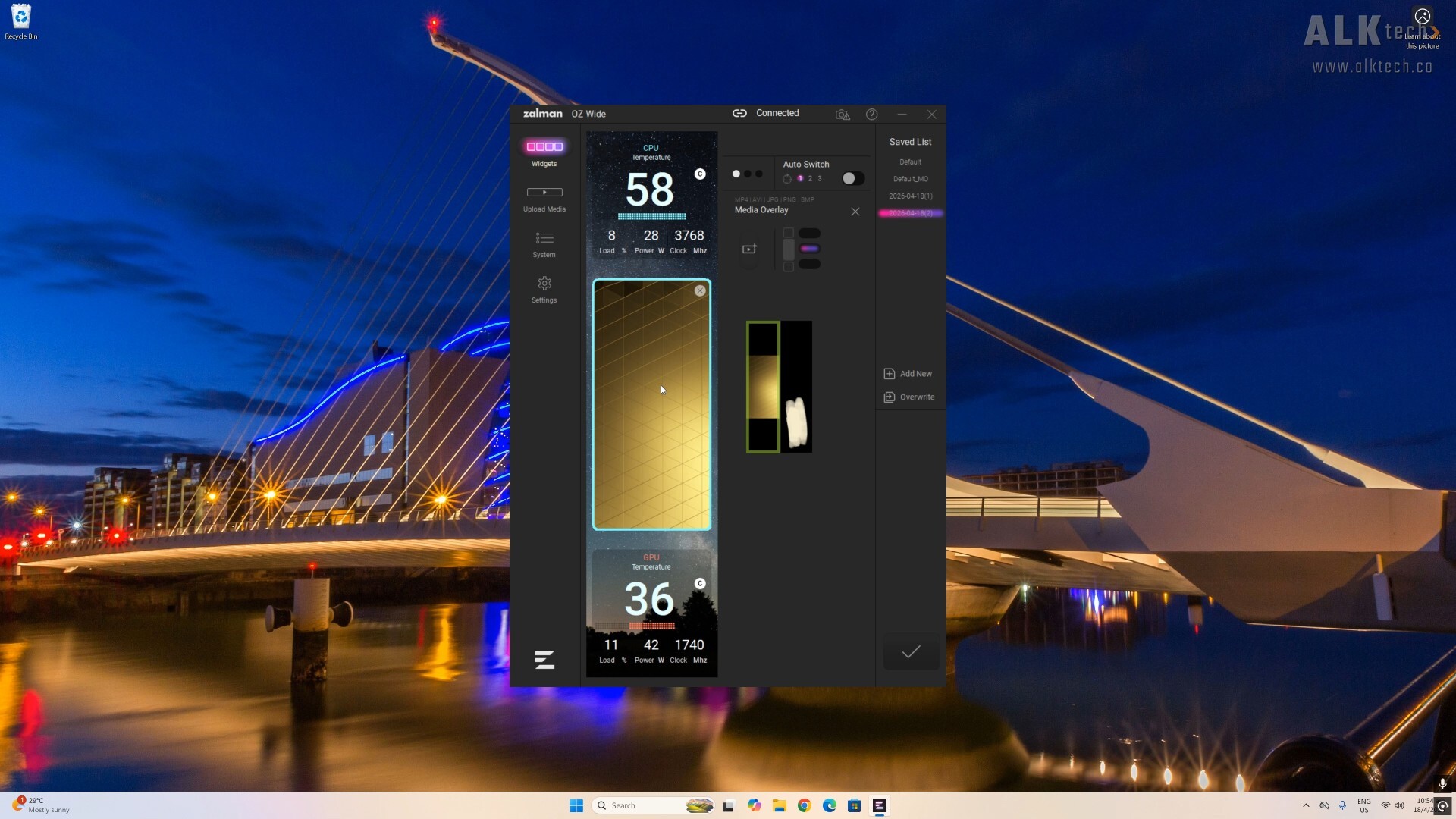Select Auto Switch page number 2
The image size is (1456, 819).
pyautogui.click(x=810, y=179)
